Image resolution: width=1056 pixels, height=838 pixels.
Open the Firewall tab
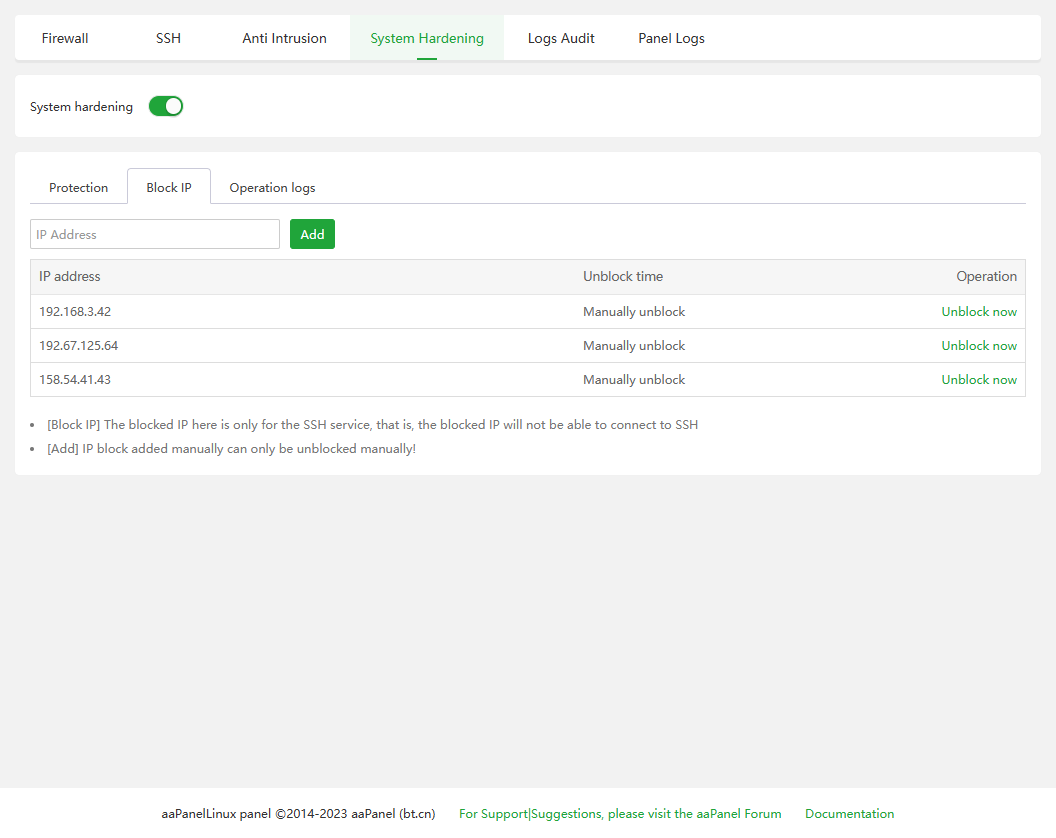click(65, 38)
